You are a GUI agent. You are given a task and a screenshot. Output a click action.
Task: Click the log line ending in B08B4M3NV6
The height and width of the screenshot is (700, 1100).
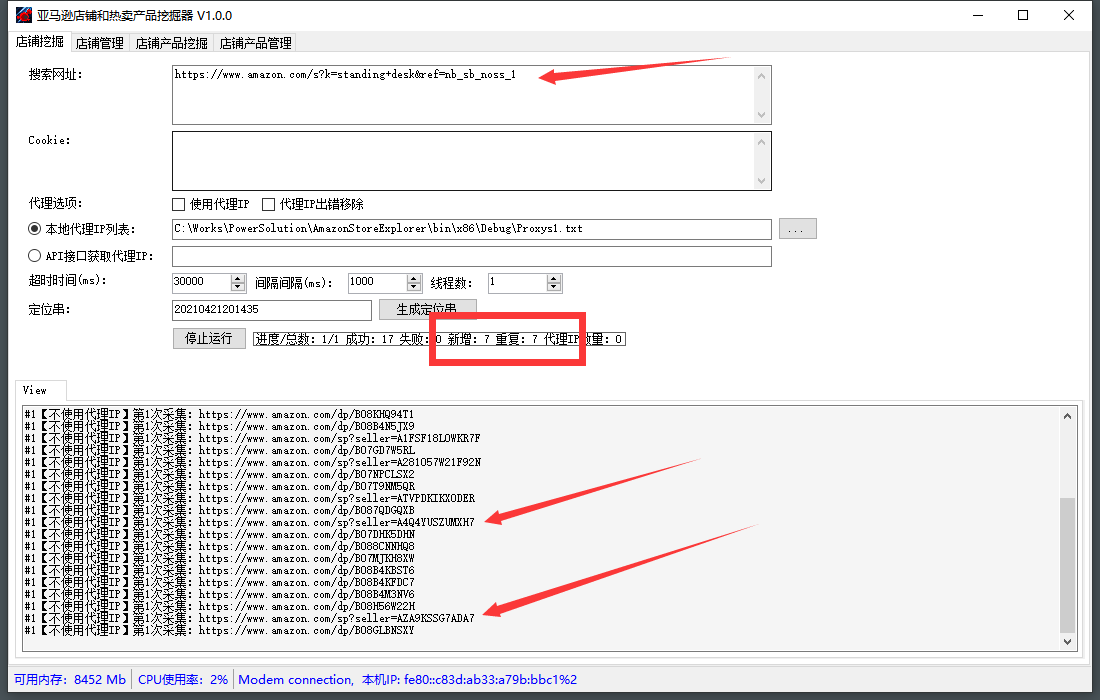coord(219,594)
